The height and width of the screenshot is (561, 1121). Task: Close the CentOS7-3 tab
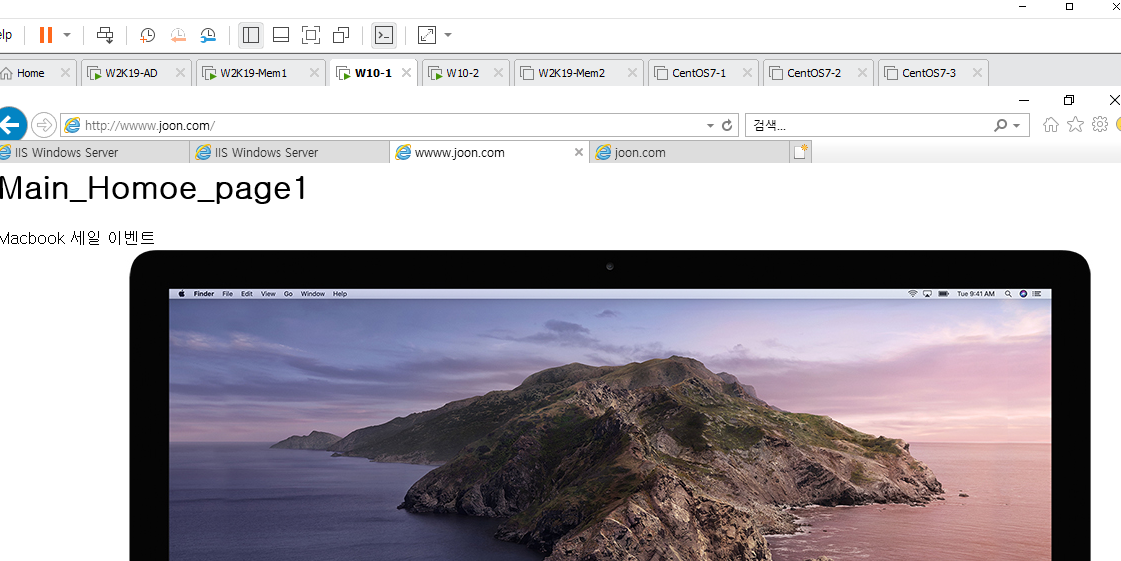point(977,73)
